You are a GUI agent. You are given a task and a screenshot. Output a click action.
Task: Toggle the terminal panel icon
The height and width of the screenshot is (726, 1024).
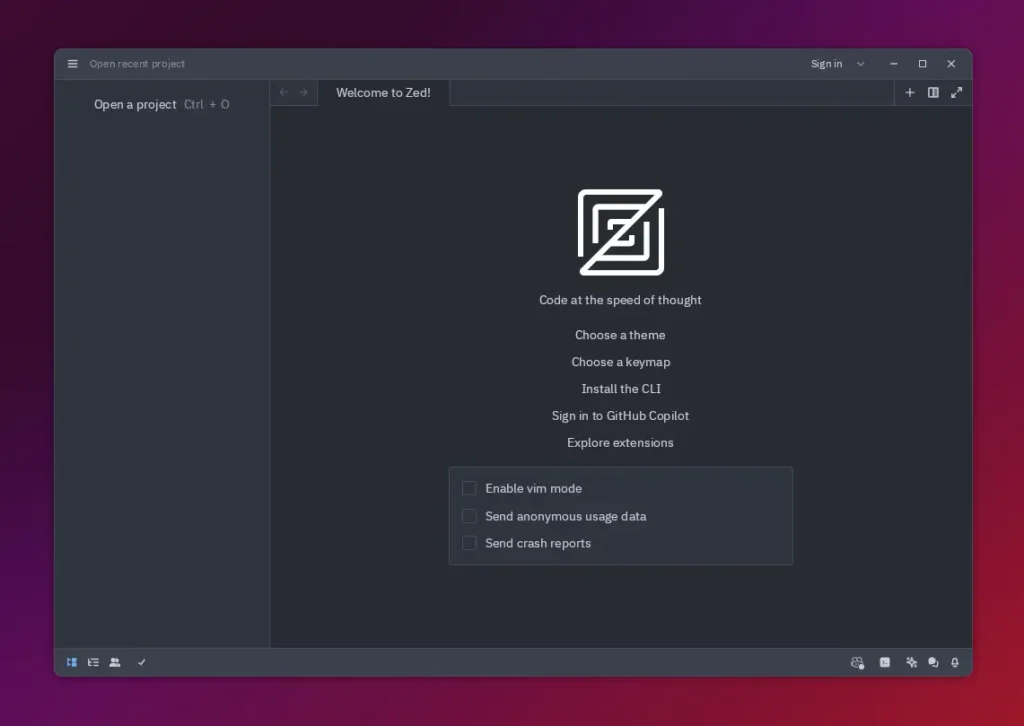coord(885,662)
